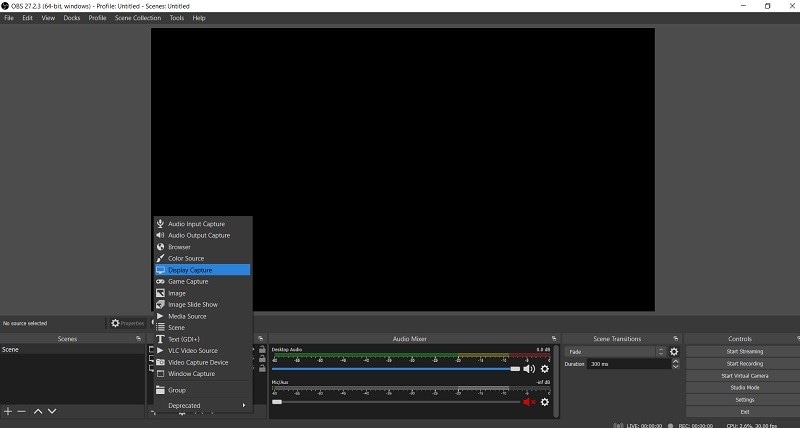Open the Properties gear button
The width and height of the screenshot is (800, 428).
click(128, 323)
